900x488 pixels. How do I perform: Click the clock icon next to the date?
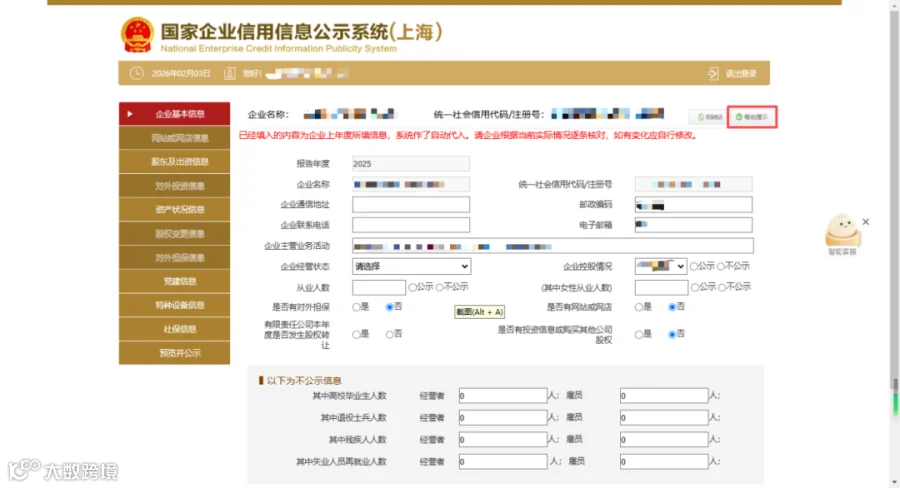point(137,73)
